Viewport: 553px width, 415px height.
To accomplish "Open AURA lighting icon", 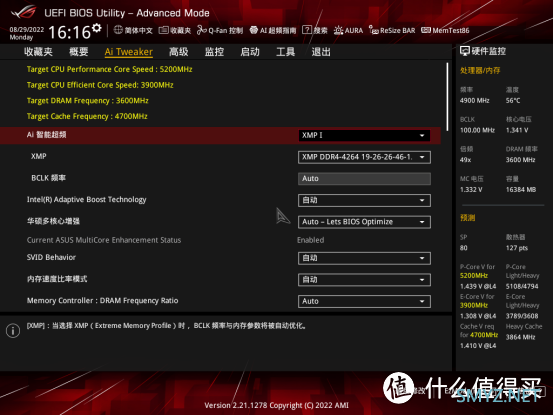I will (x=338, y=30).
